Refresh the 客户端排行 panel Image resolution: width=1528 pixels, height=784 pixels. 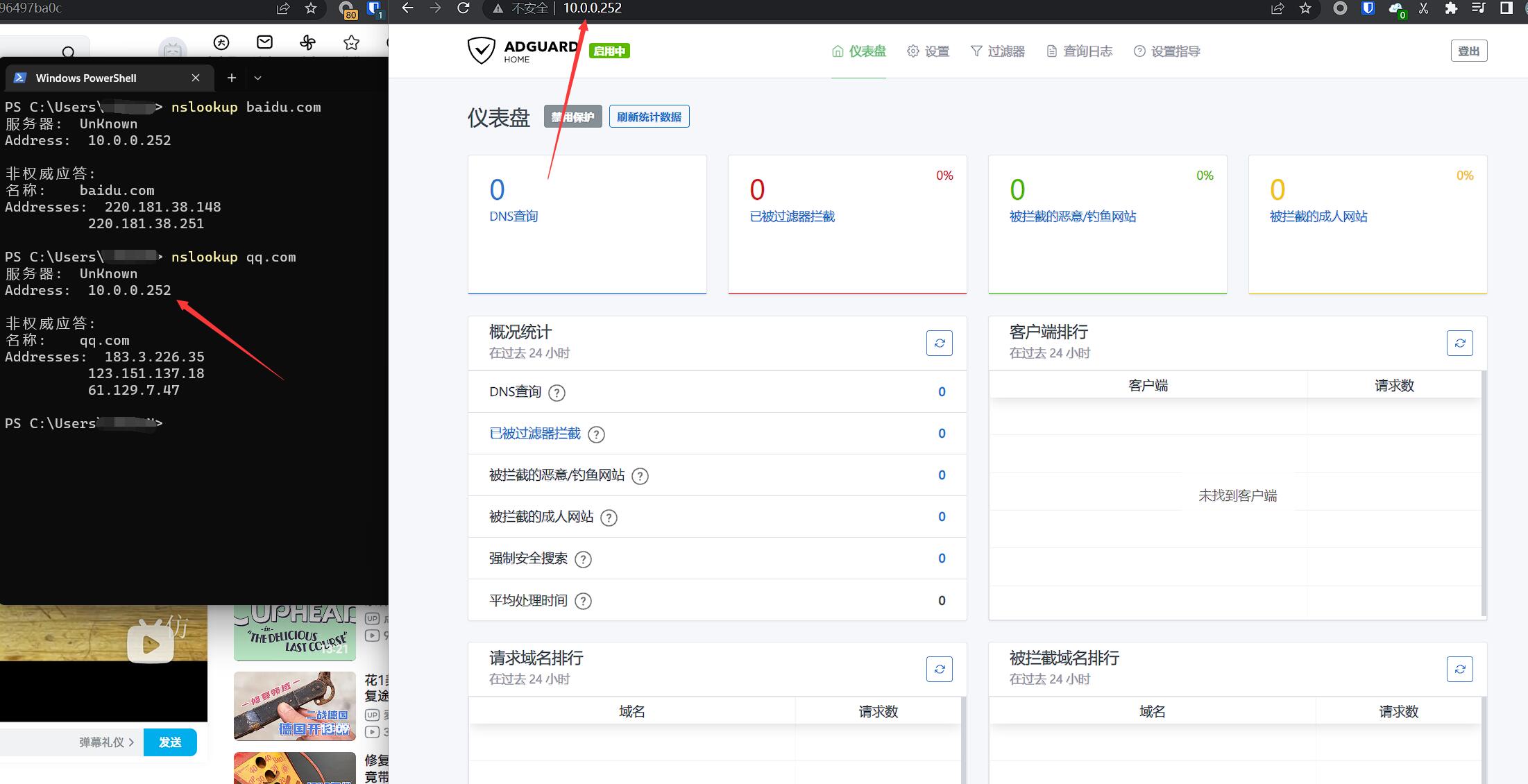(x=1459, y=343)
